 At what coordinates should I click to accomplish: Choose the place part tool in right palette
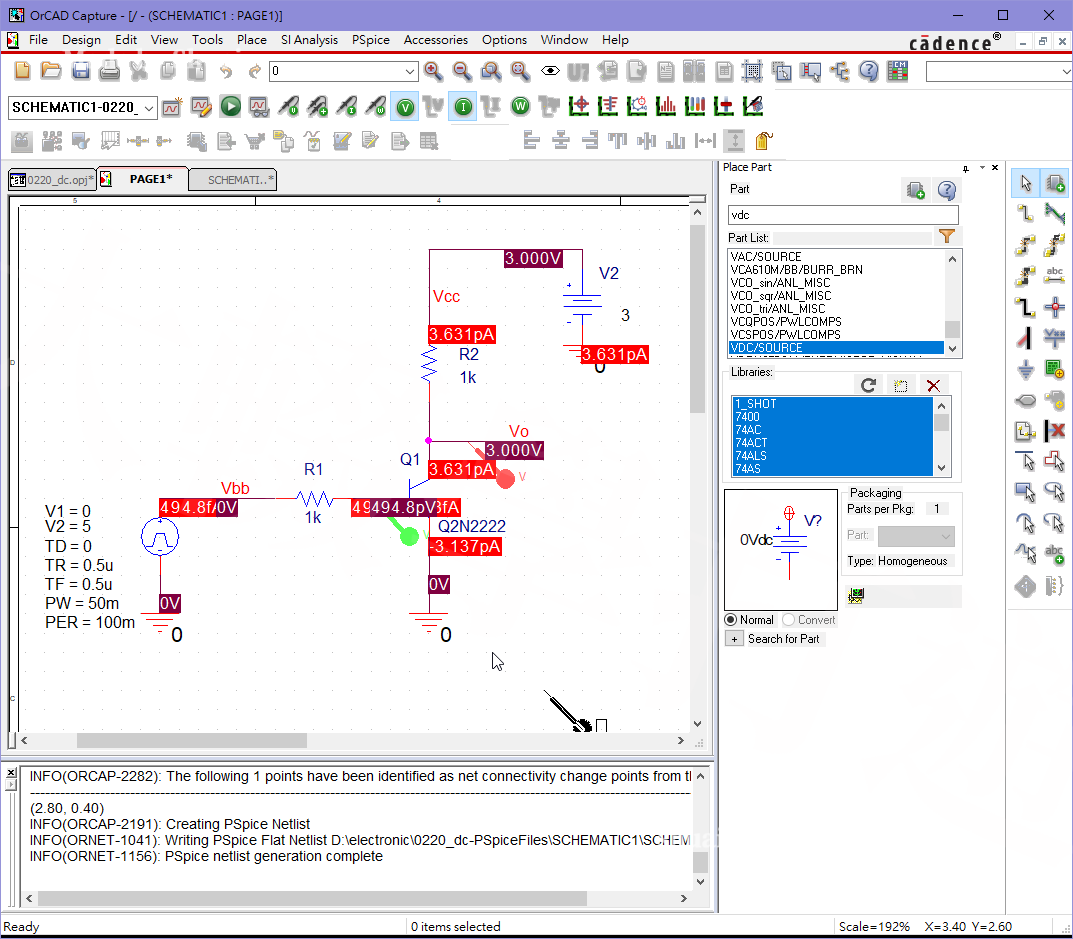[1055, 183]
